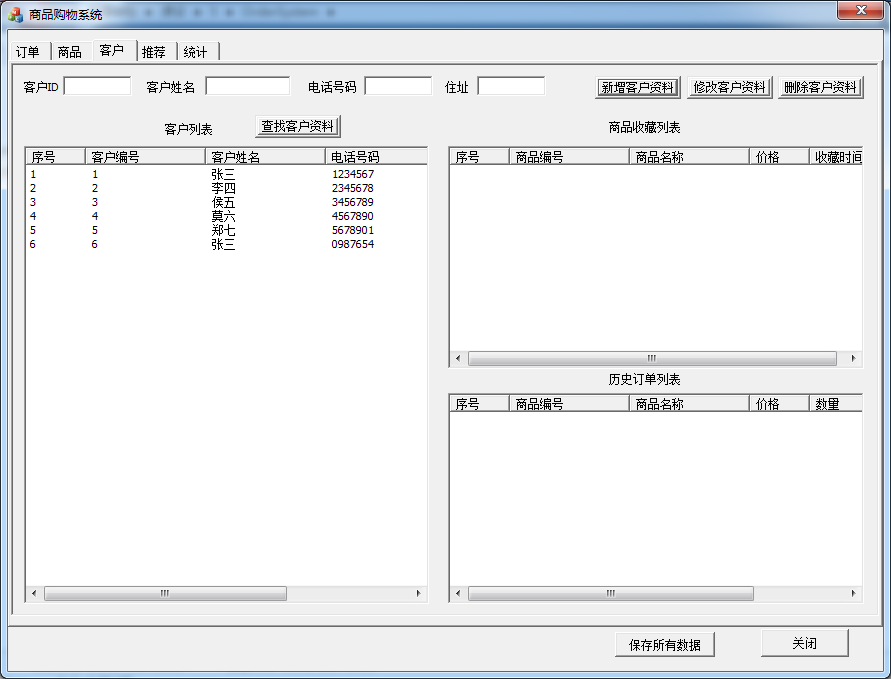This screenshot has width=891, height=679.
Task: Click 价格 header in 历史订单列表
Action: 779,403
